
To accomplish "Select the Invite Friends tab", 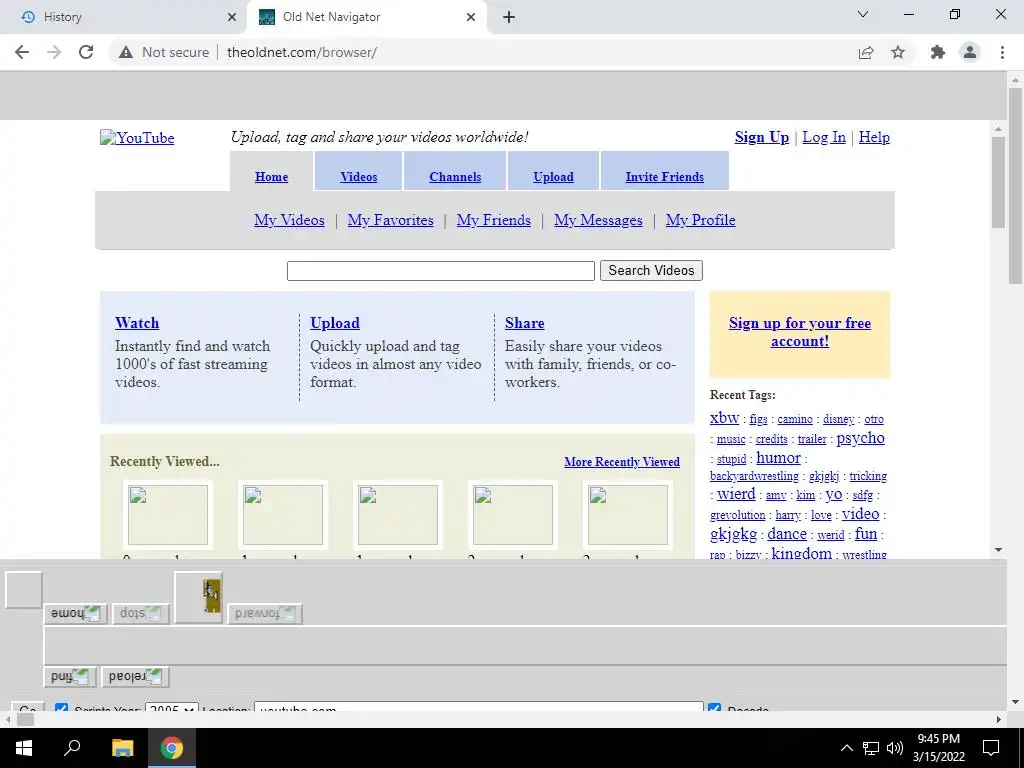I will tap(664, 177).
